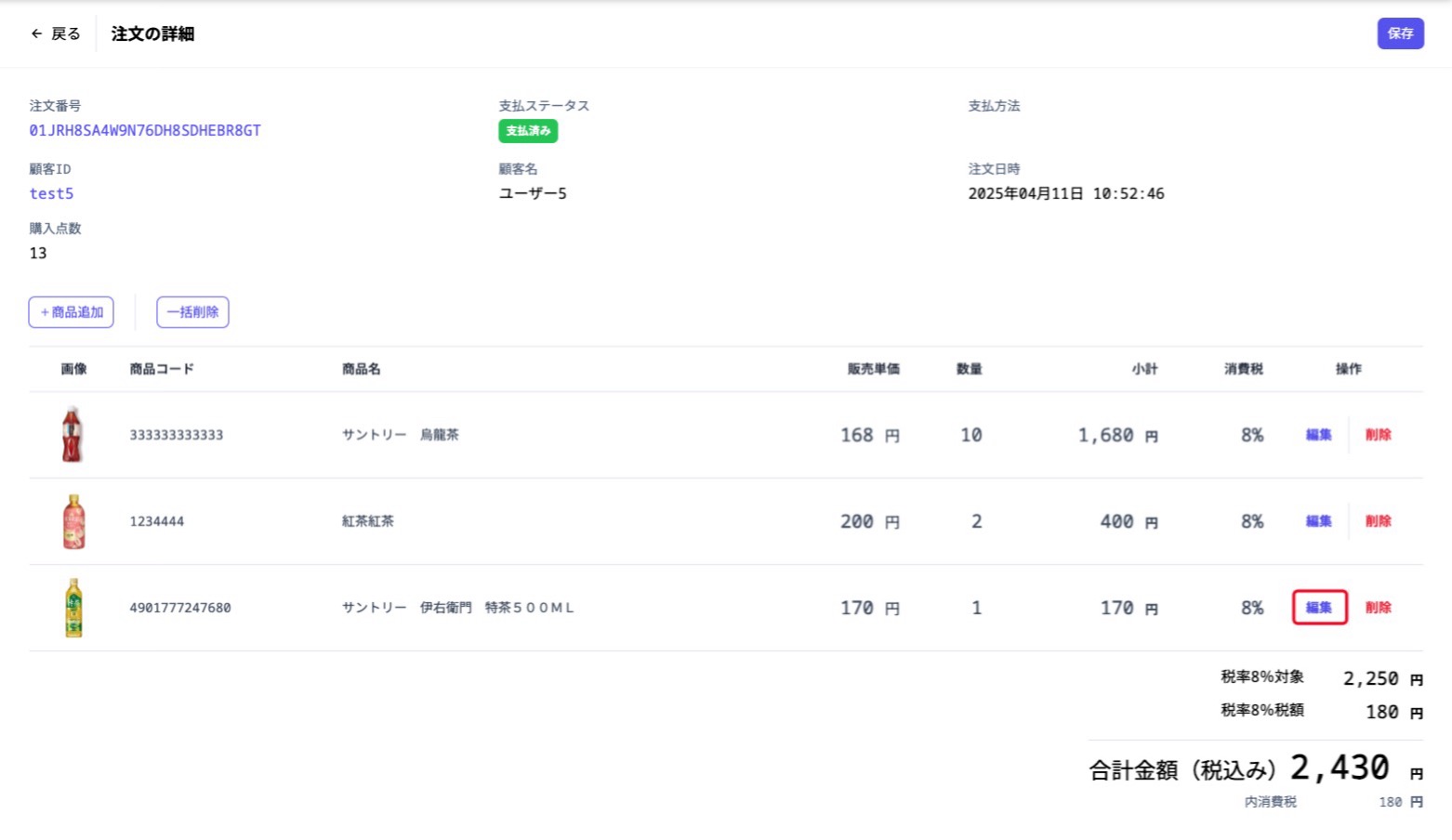Image resolution: width=1452 pixels, height=840 pixels.
Task: Click the 販売単価 column header
Action: [x=872, y=368]
